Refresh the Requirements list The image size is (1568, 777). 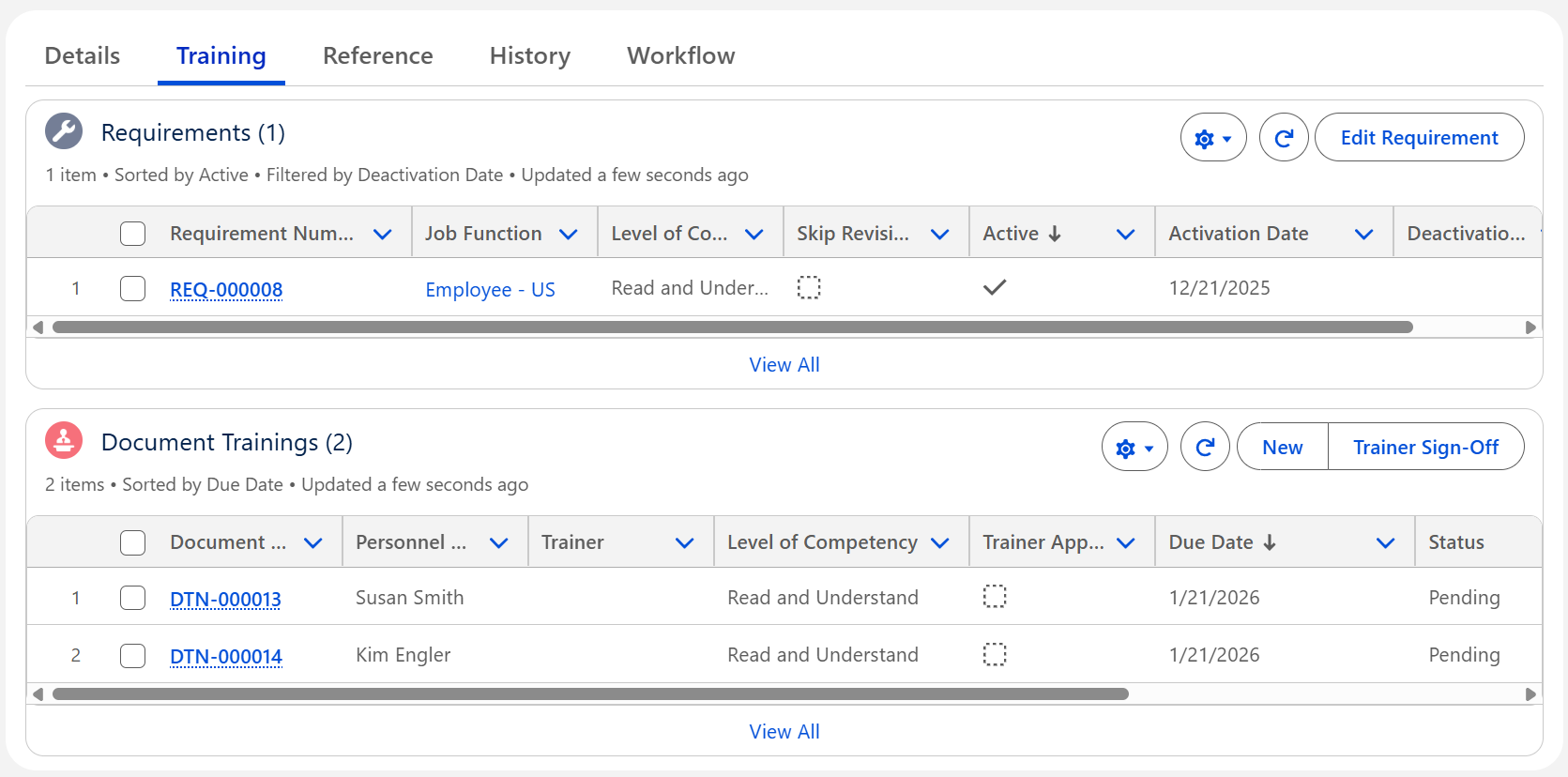(1283, 138)
